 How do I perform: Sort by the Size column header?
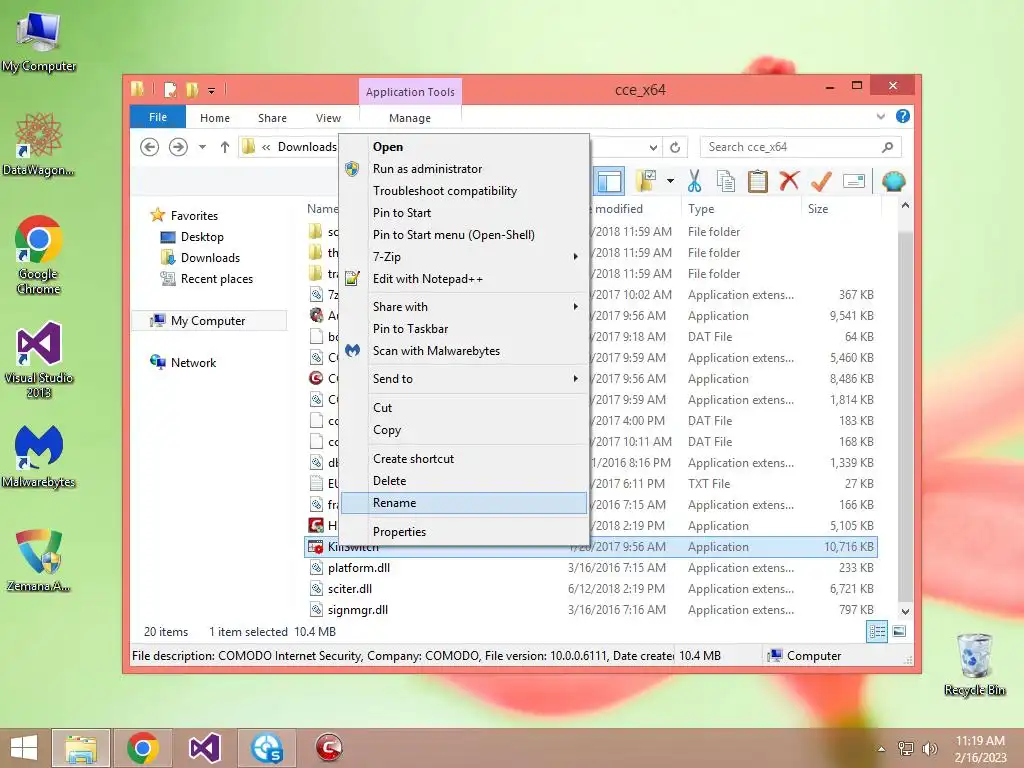click(x=841, y=209)
